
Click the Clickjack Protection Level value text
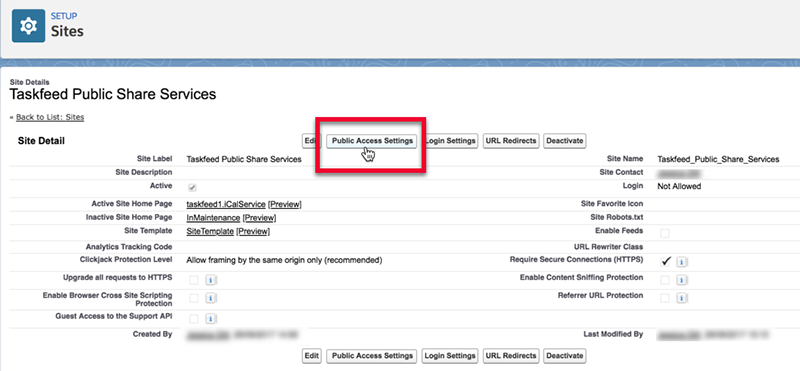pos(284,260)
